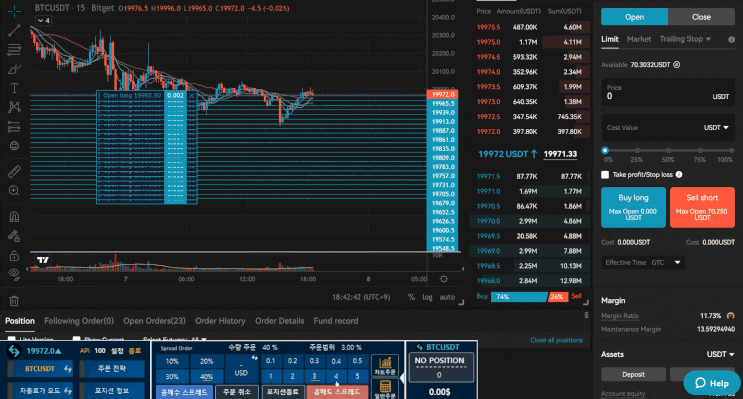Toggle the log scale on chart
The image size is (743, 399).
[x=427, y=297]
